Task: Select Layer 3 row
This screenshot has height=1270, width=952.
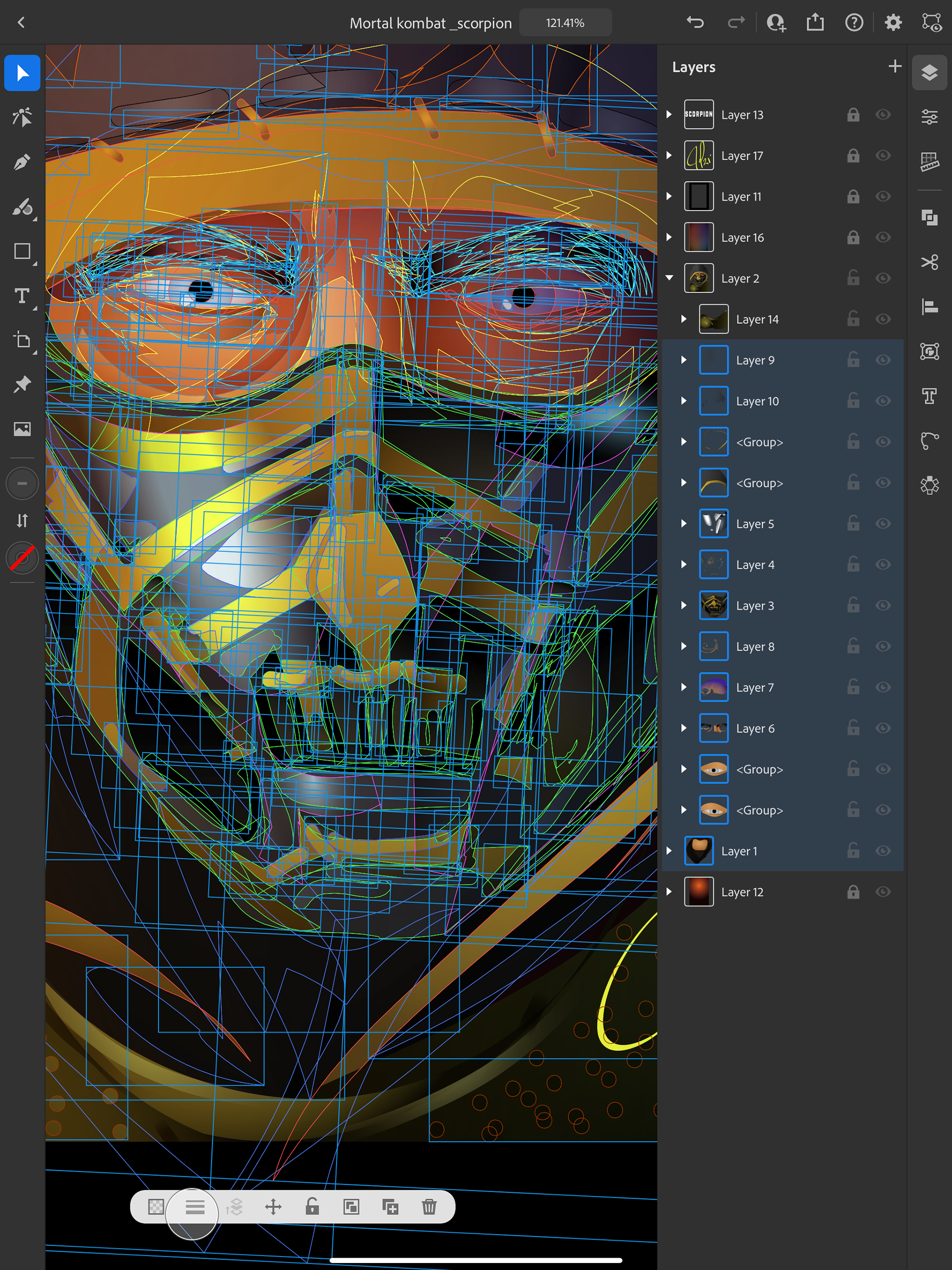Action: point(755,605)
